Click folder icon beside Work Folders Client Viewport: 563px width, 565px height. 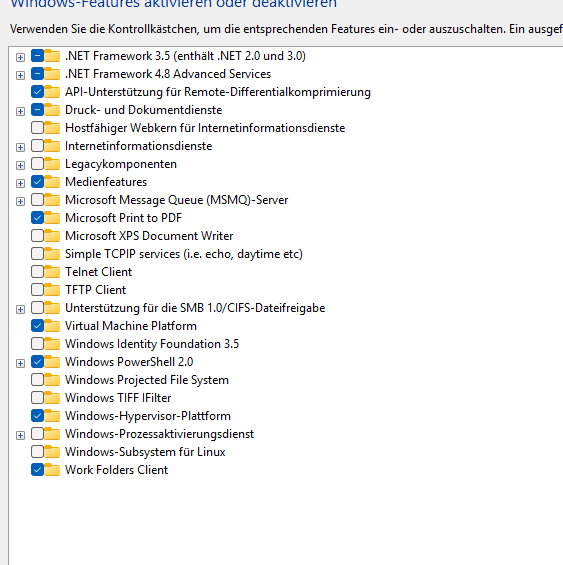click(x=52, y=470)
